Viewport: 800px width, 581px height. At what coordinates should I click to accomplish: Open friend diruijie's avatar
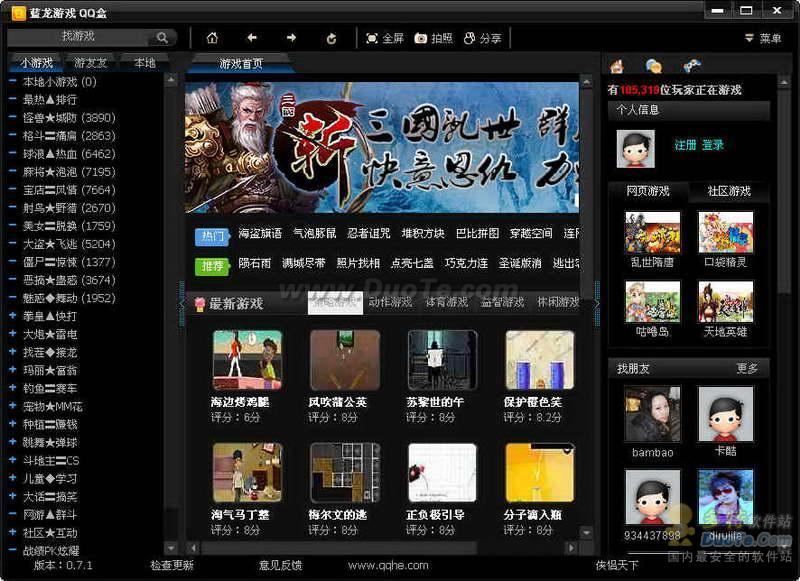pos(726,497)
